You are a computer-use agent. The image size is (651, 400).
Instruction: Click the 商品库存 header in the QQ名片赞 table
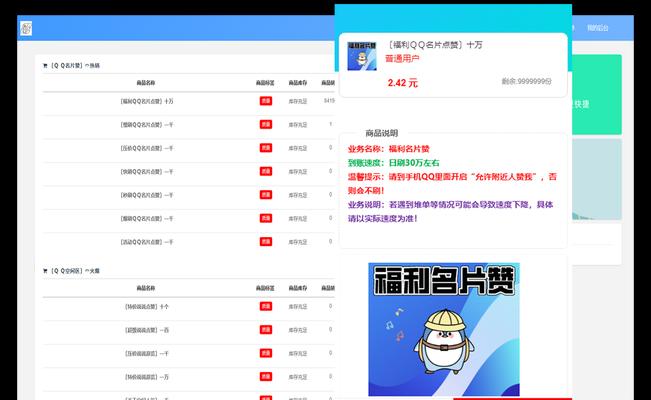tap(298, 83)
